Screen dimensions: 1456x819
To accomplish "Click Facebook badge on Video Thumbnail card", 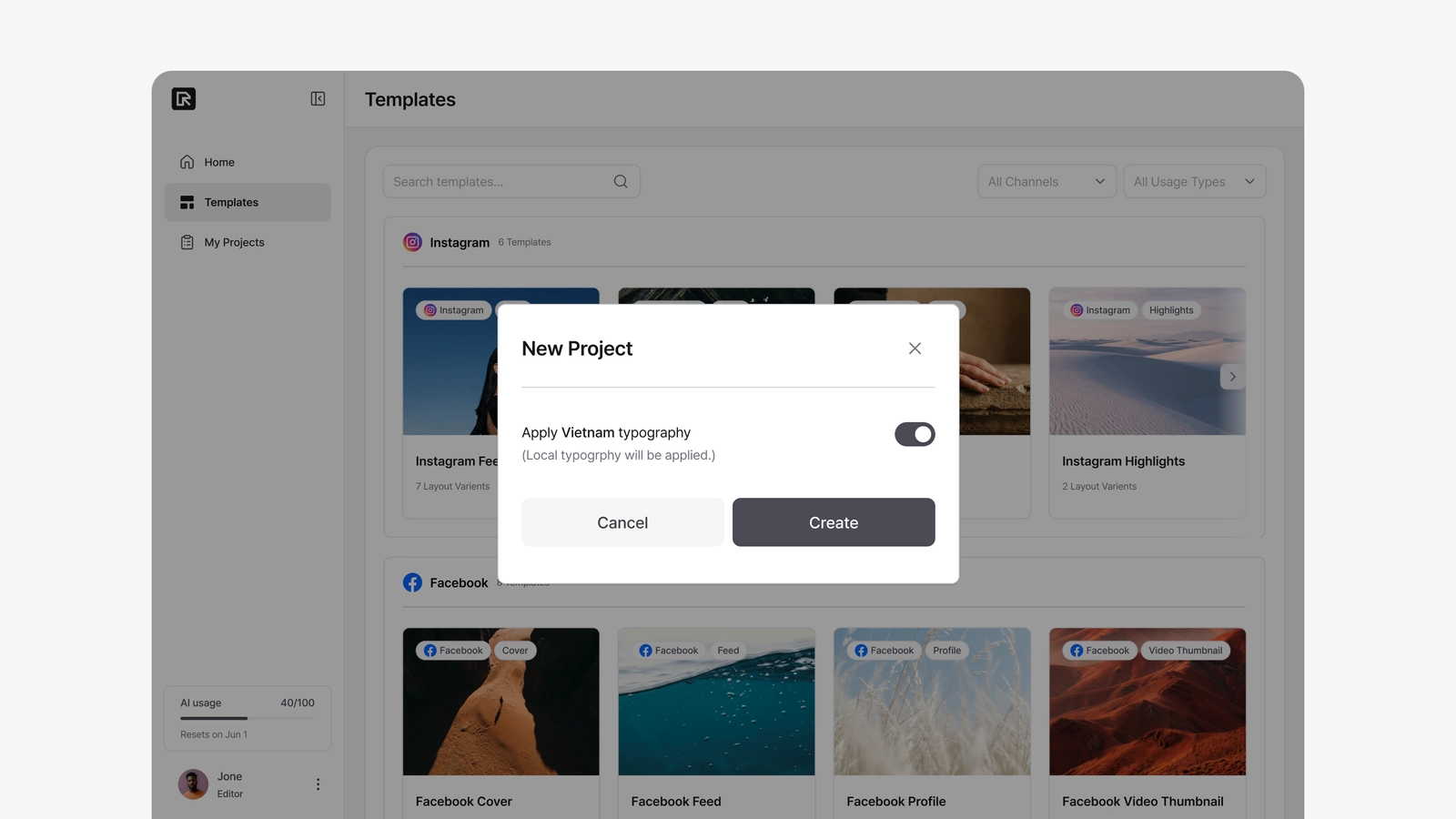I will 1099,651.
